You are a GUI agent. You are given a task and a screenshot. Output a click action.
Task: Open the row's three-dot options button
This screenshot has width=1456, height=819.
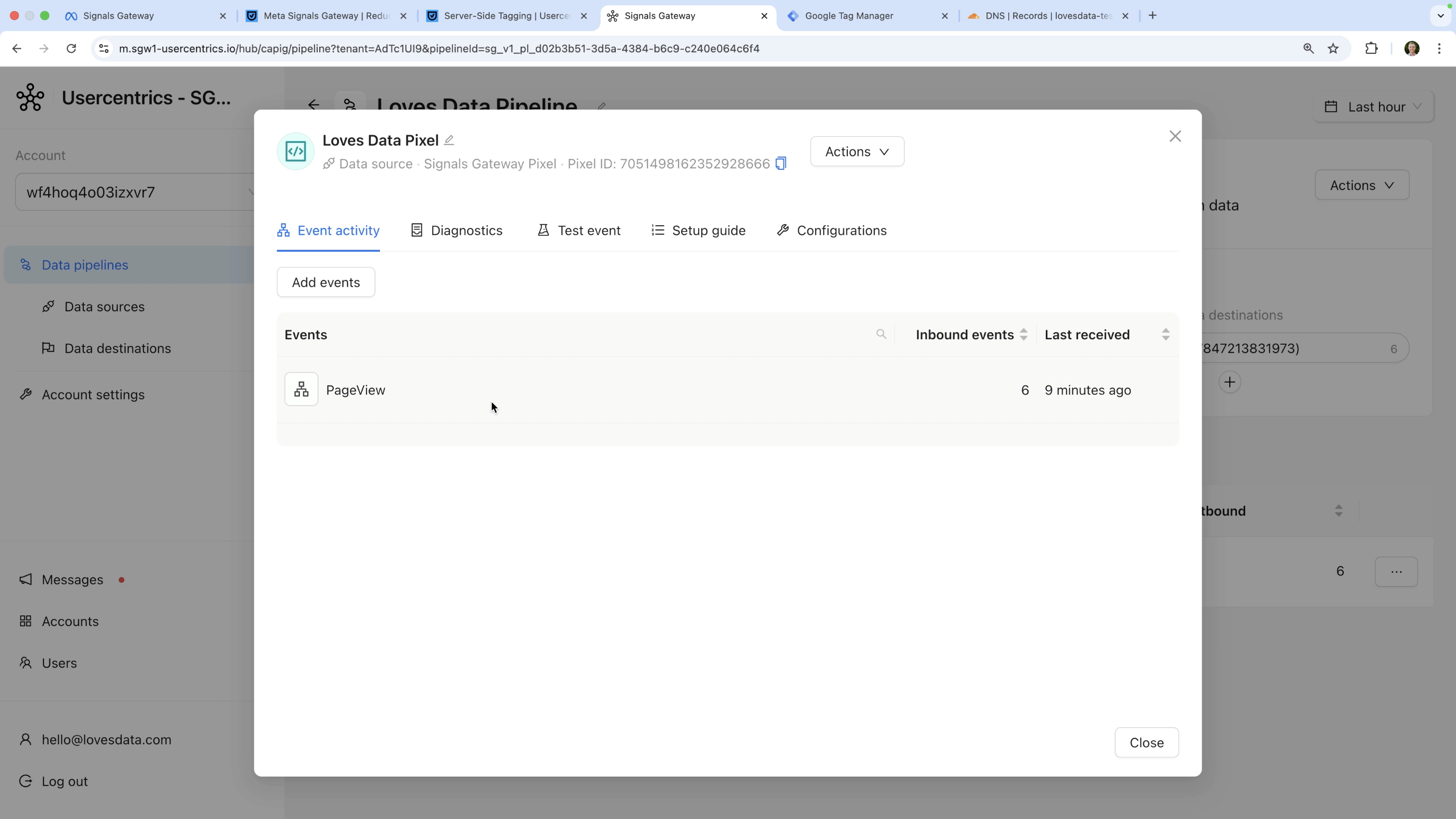[x=1396, y=572]
